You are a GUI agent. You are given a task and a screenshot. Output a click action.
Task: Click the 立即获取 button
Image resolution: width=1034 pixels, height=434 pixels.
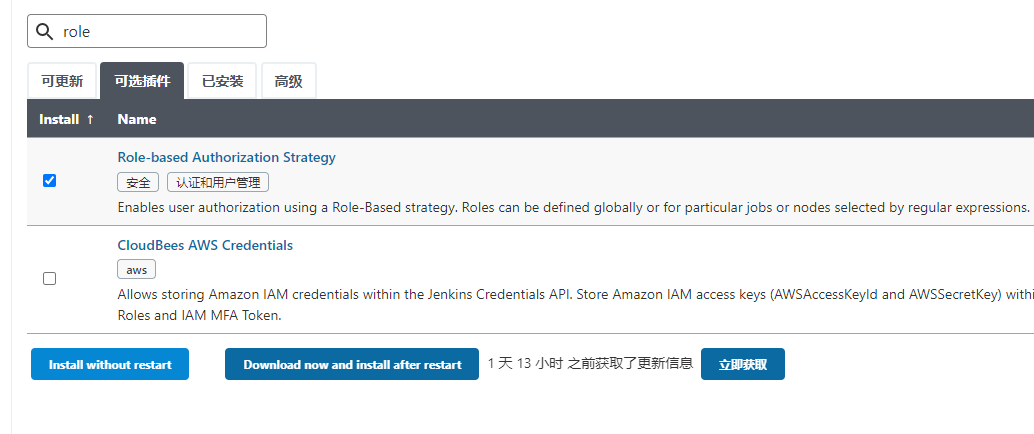pos(743,364)
